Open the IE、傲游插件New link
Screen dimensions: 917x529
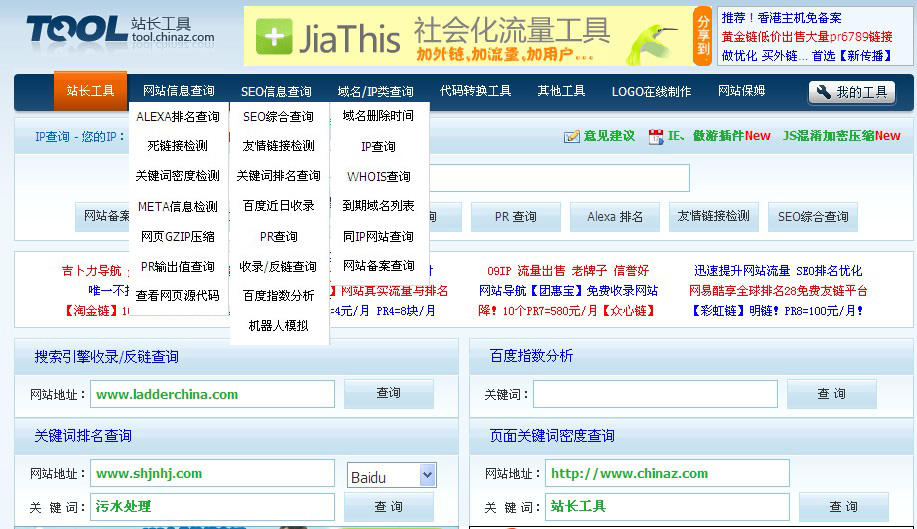719,136
